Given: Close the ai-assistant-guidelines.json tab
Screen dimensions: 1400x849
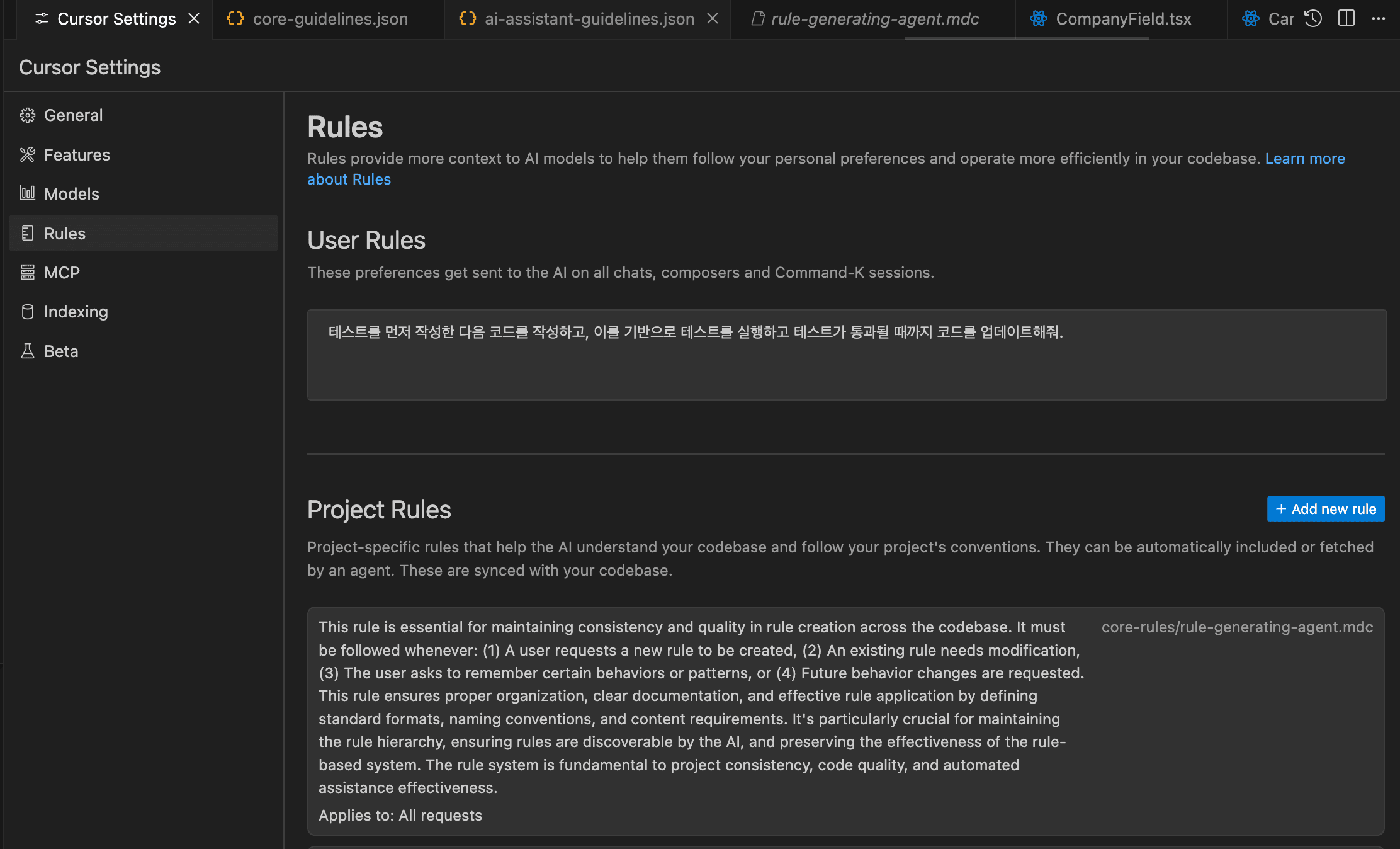Looking at the screenshot, I should [x=713, y=19].
